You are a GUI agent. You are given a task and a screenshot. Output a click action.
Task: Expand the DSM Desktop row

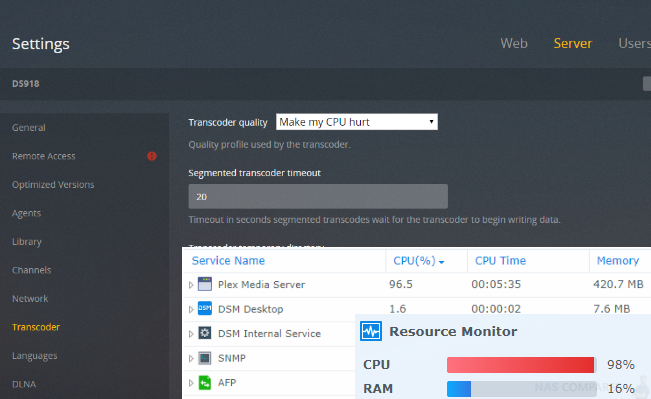click(x=191, y=309)
